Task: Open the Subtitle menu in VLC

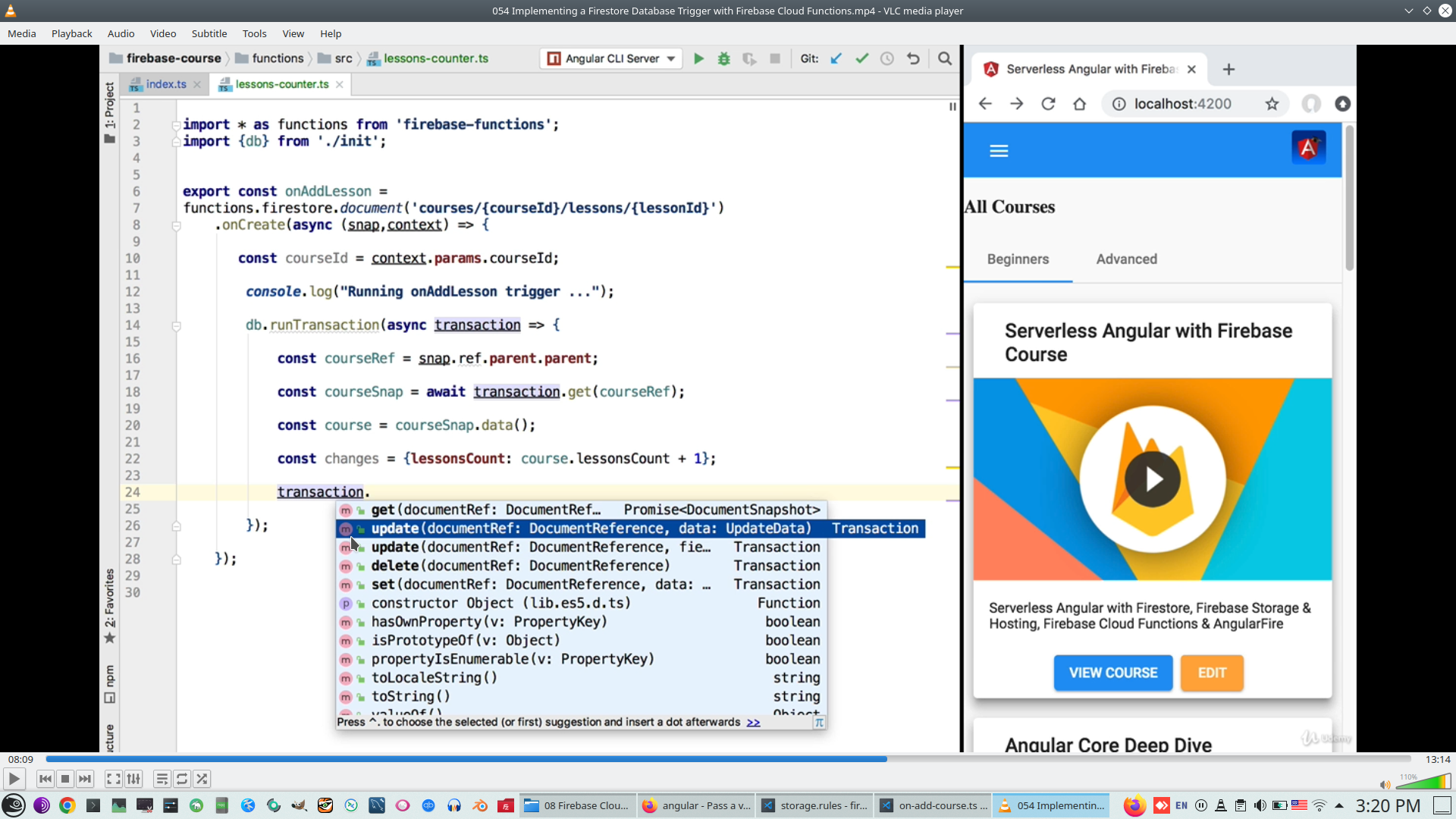Action: click(x=209, y=33)
